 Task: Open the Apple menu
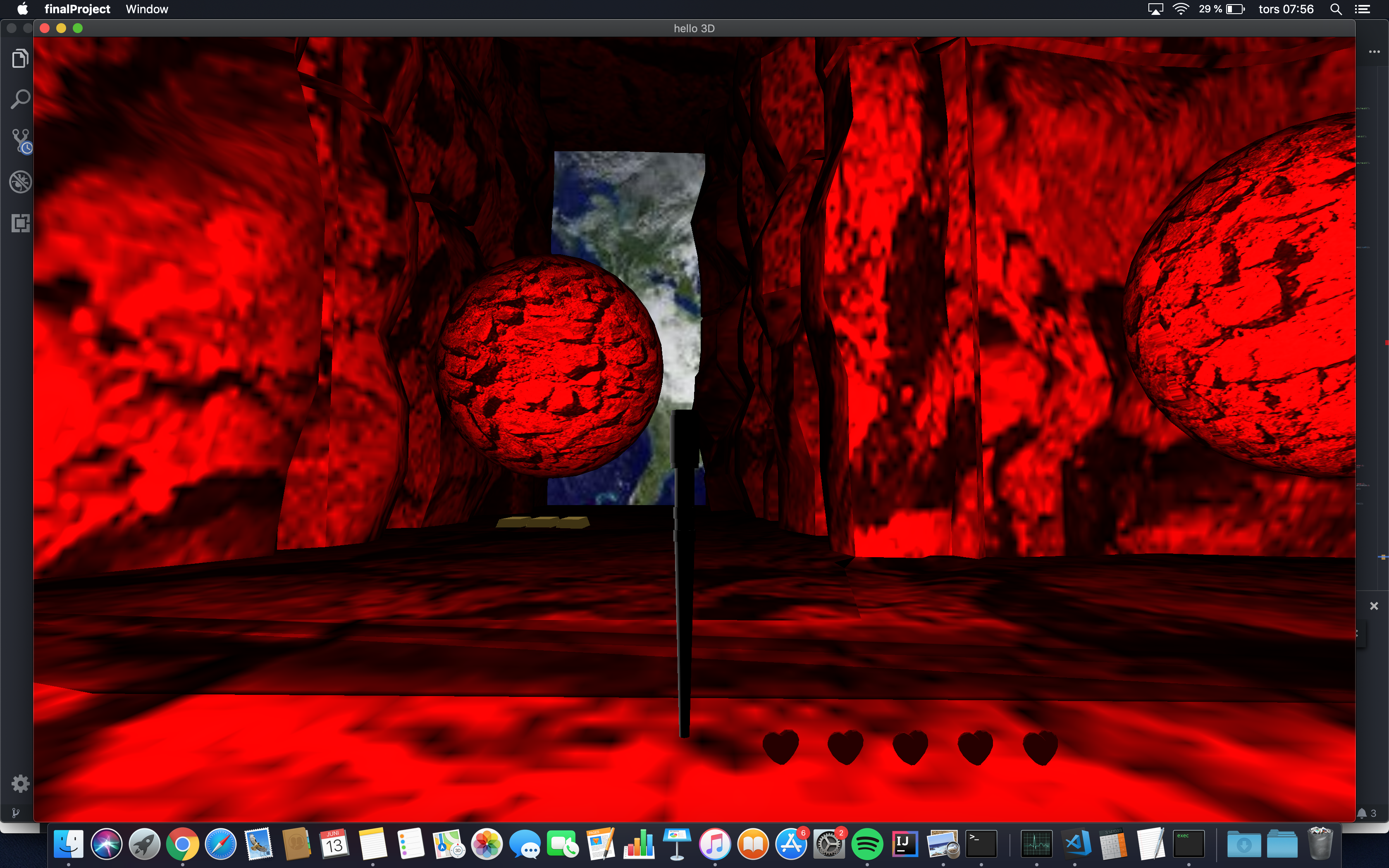click(x=22, y=9)
